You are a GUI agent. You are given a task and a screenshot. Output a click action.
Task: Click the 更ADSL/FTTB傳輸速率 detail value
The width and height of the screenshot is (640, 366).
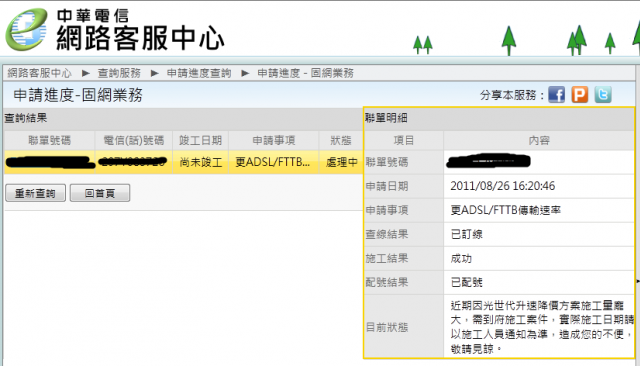click(505, 210)
